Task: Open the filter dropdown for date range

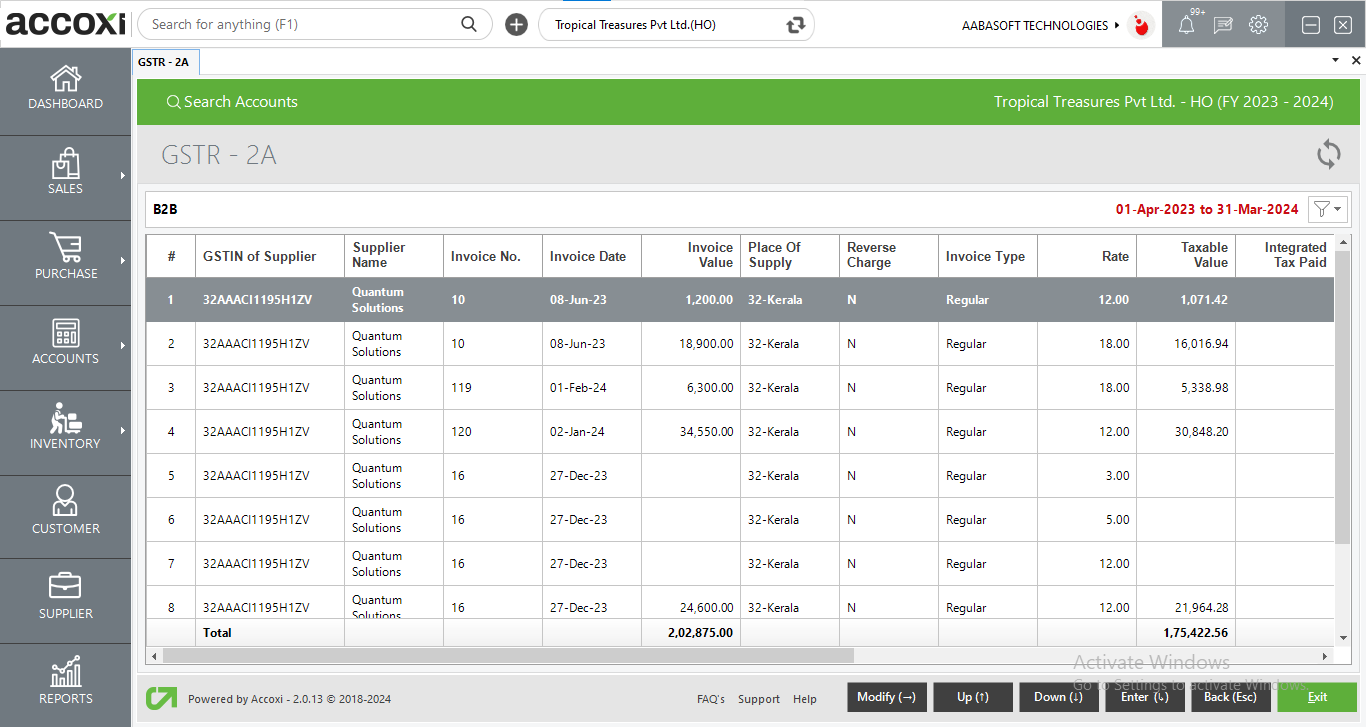Action: tap(1328, 209)
